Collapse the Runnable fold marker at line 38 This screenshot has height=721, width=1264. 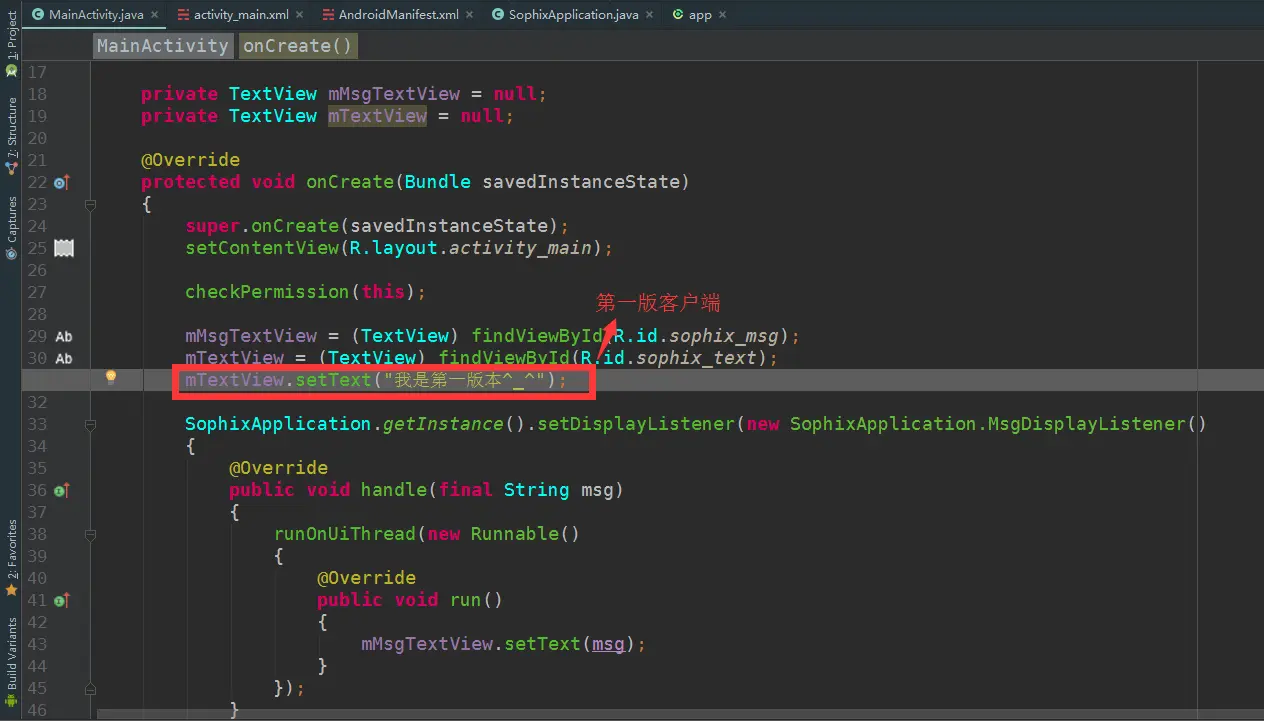(x=90, y=534)
